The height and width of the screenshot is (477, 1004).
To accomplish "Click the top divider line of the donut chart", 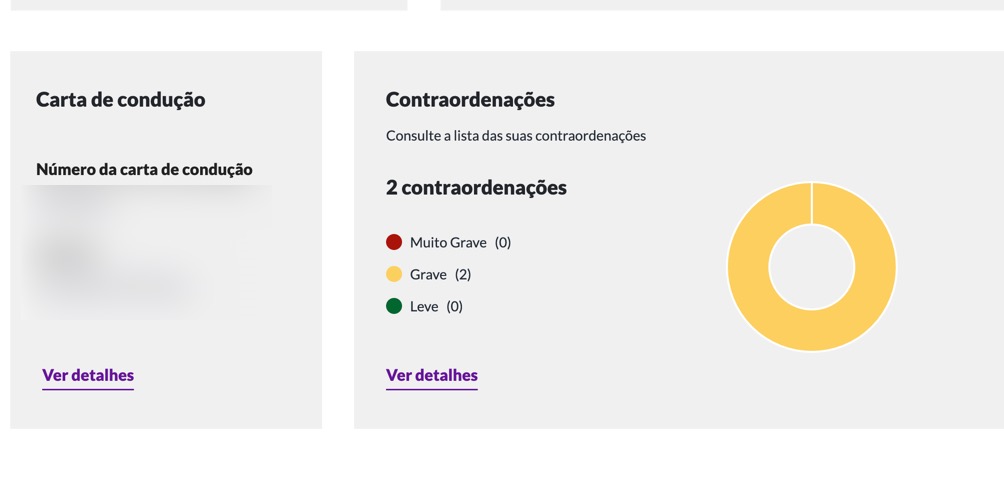I will pos(811,204).
